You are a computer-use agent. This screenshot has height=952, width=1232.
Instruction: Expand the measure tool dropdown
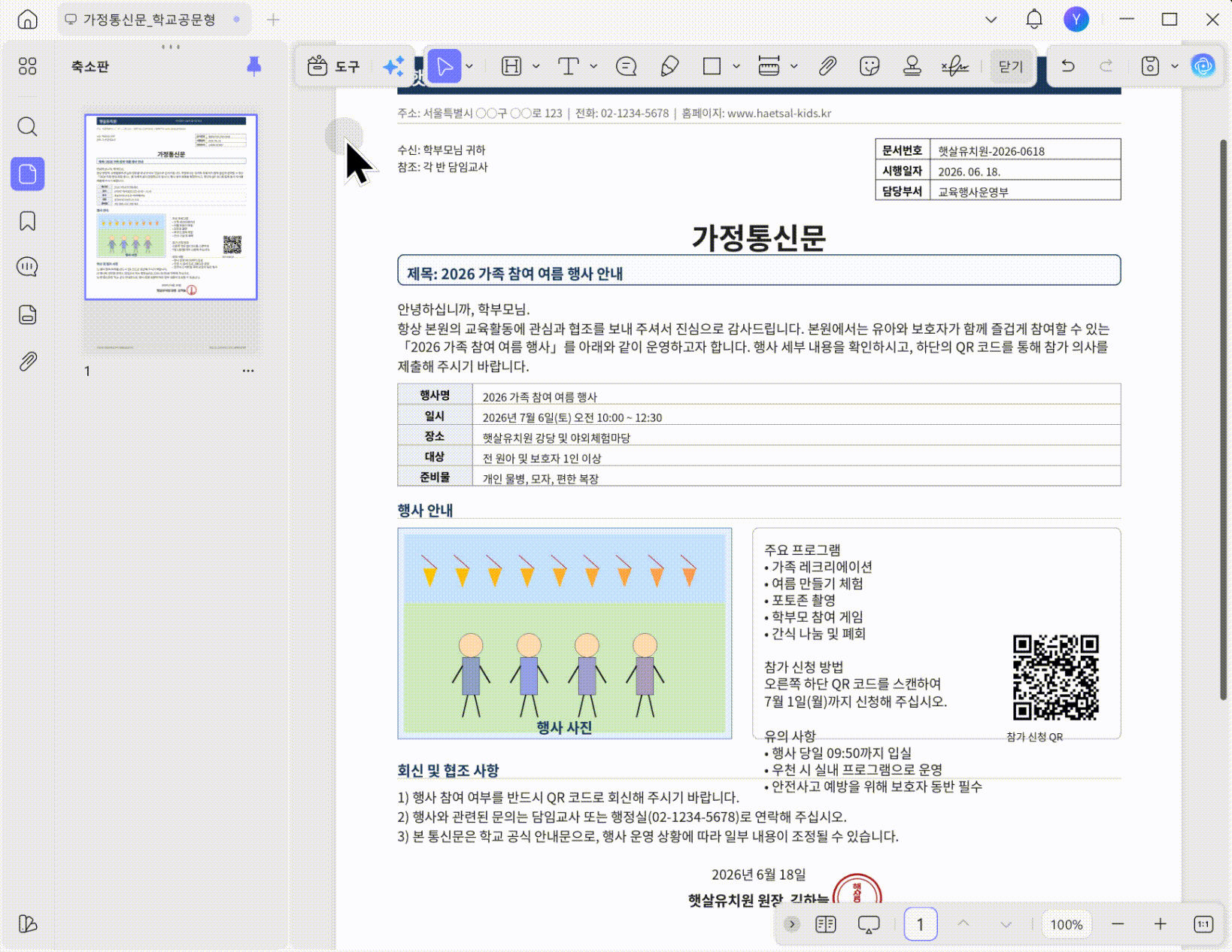coord(794,67)
